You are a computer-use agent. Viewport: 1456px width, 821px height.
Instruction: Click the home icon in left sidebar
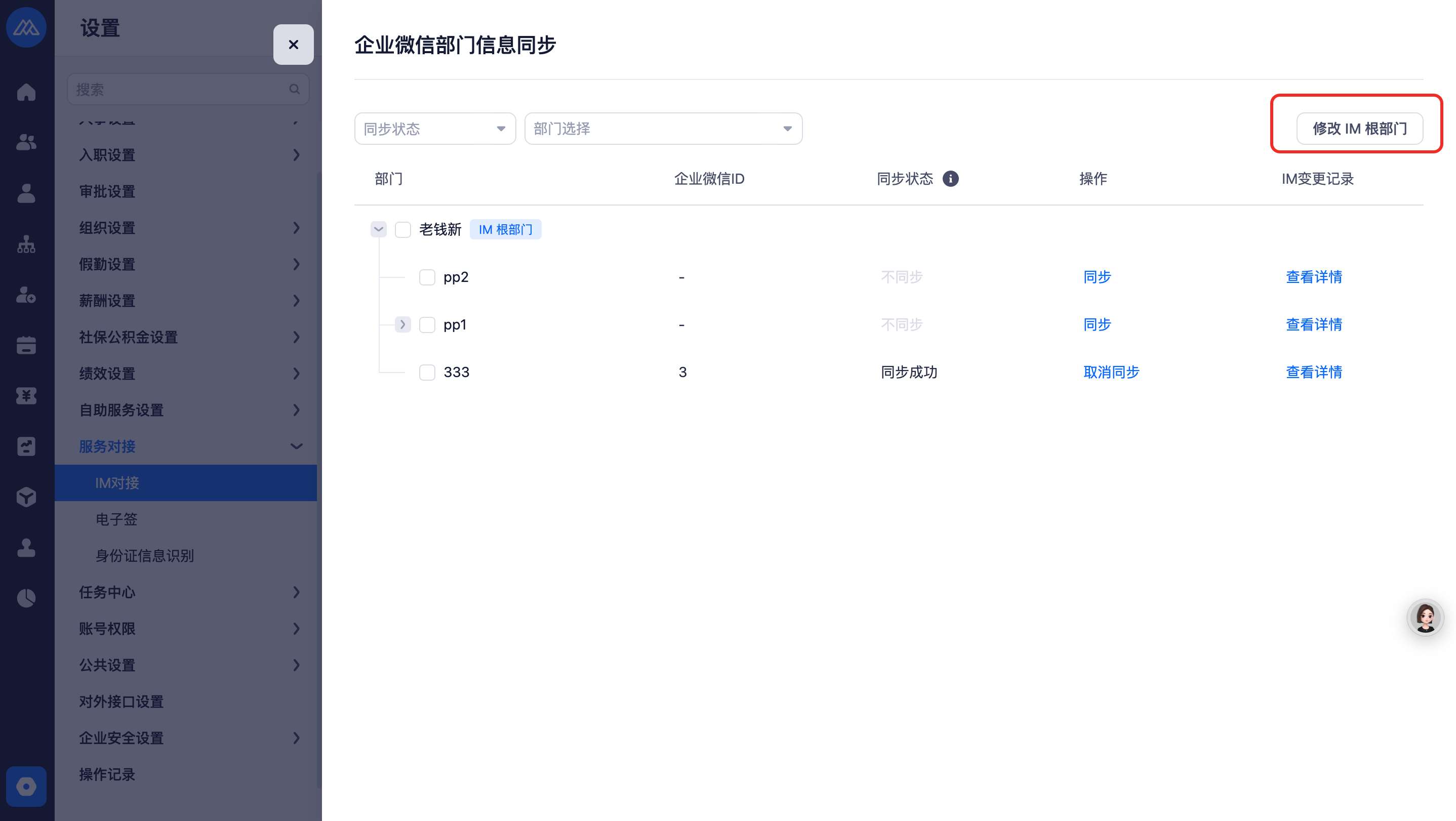26,92
